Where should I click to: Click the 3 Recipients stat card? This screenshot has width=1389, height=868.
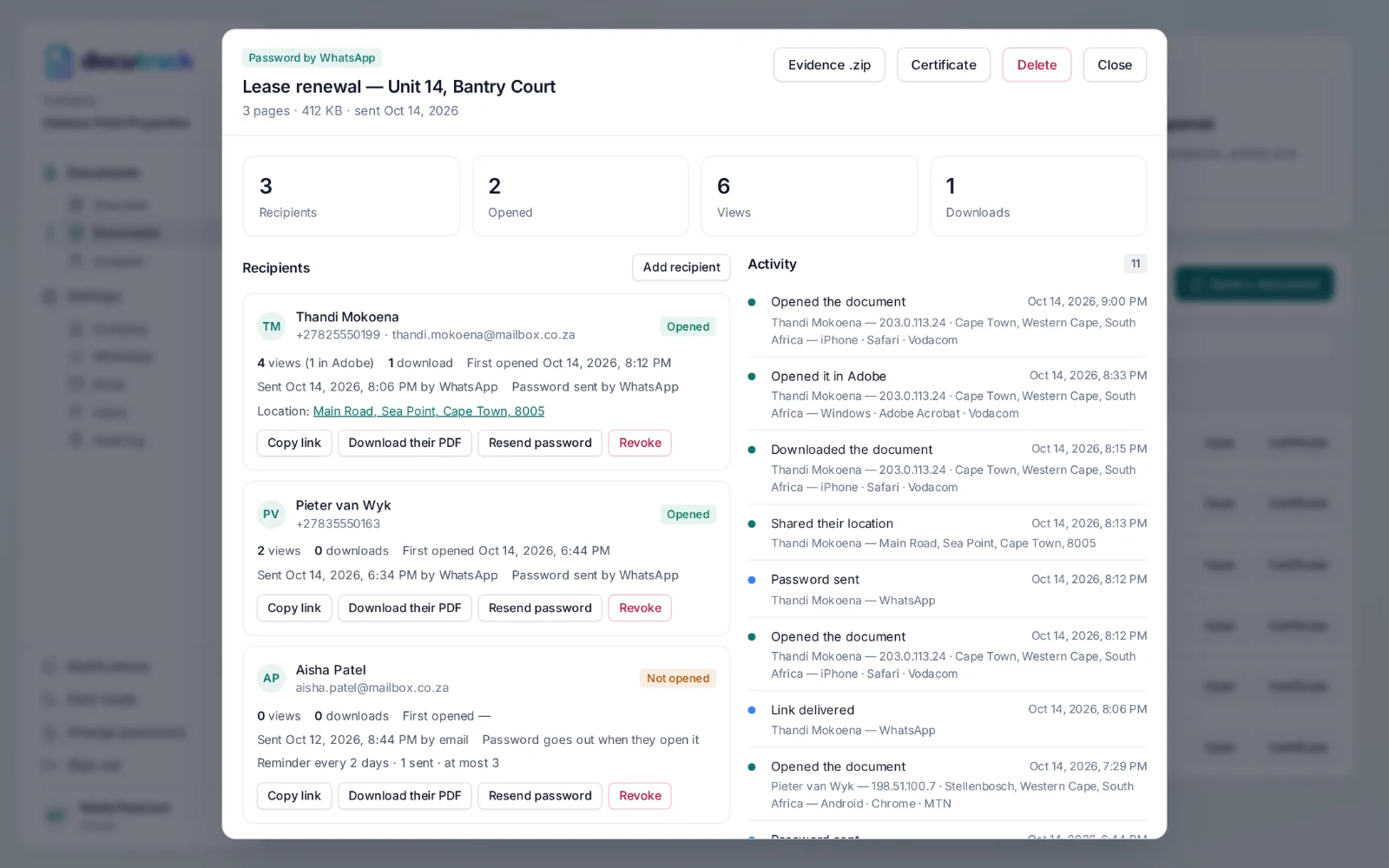point(351,196)
